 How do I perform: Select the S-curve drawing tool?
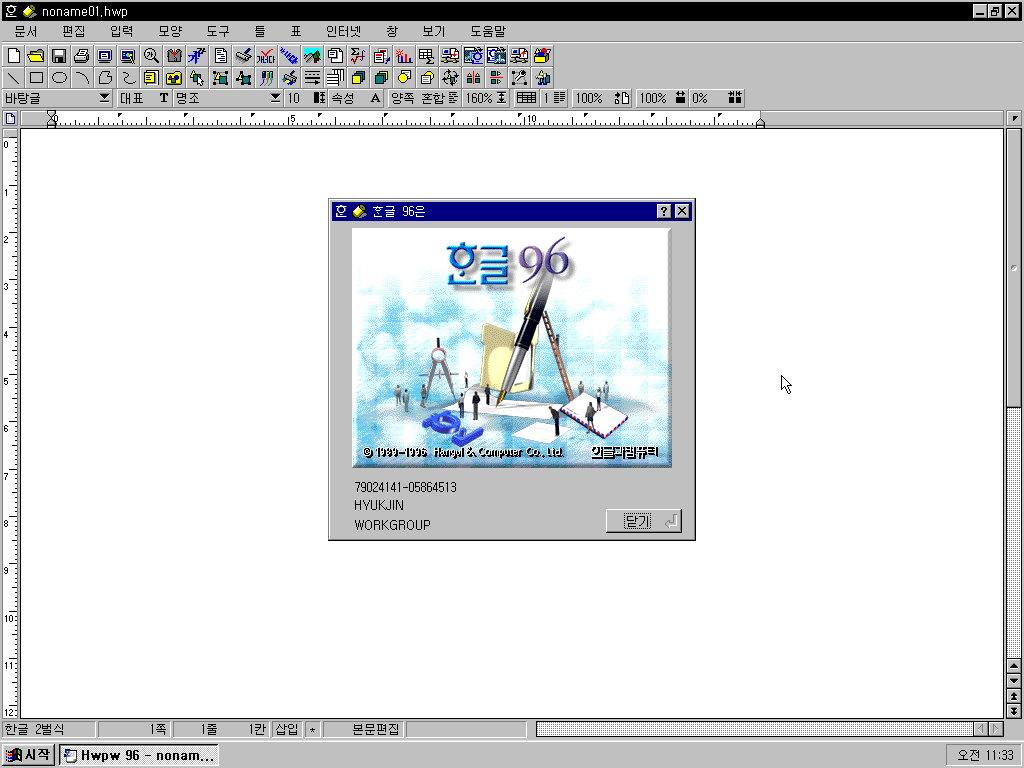[128, 78]
